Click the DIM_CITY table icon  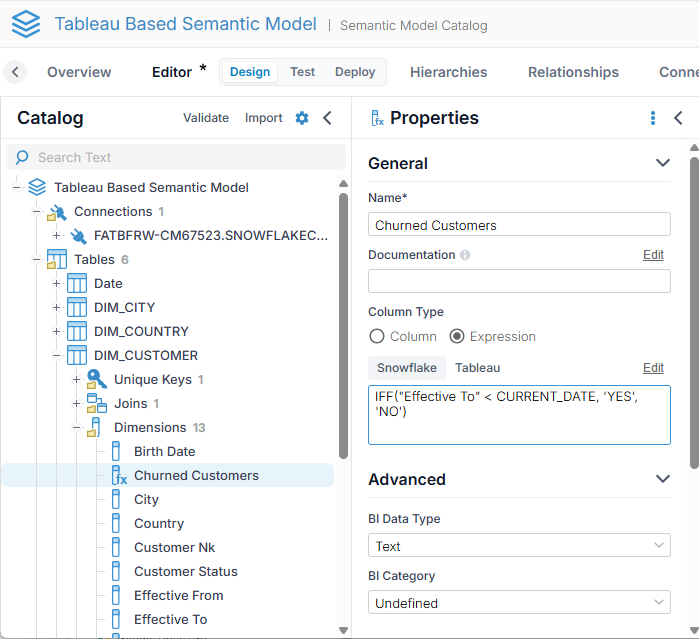77,307
